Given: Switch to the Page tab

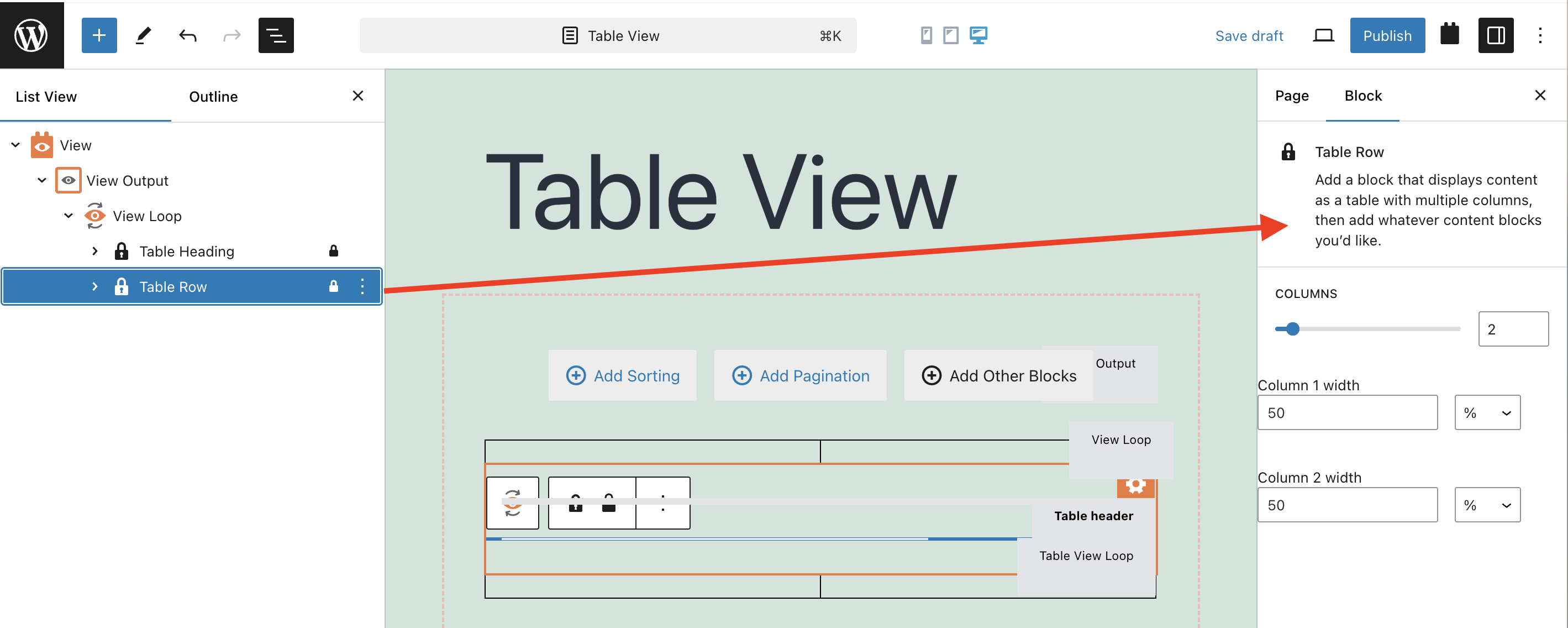Looking at the screenshot, I should coord(1291,96).
